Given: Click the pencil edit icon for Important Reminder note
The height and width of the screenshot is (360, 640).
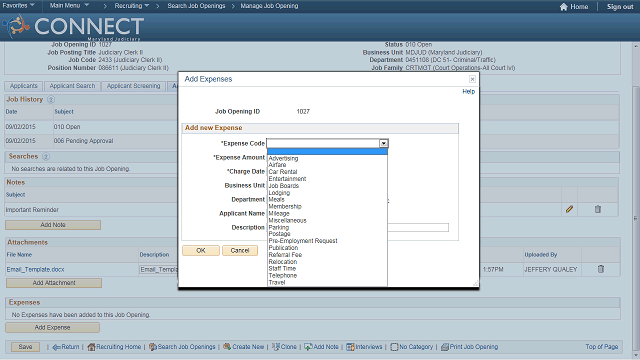Looking at the screenshot, I should pyautogui.click(x=569, y=209).
